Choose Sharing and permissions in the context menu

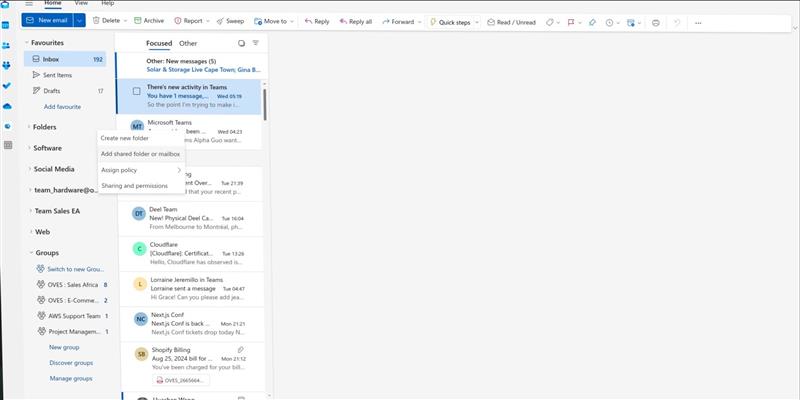point(141,186)
